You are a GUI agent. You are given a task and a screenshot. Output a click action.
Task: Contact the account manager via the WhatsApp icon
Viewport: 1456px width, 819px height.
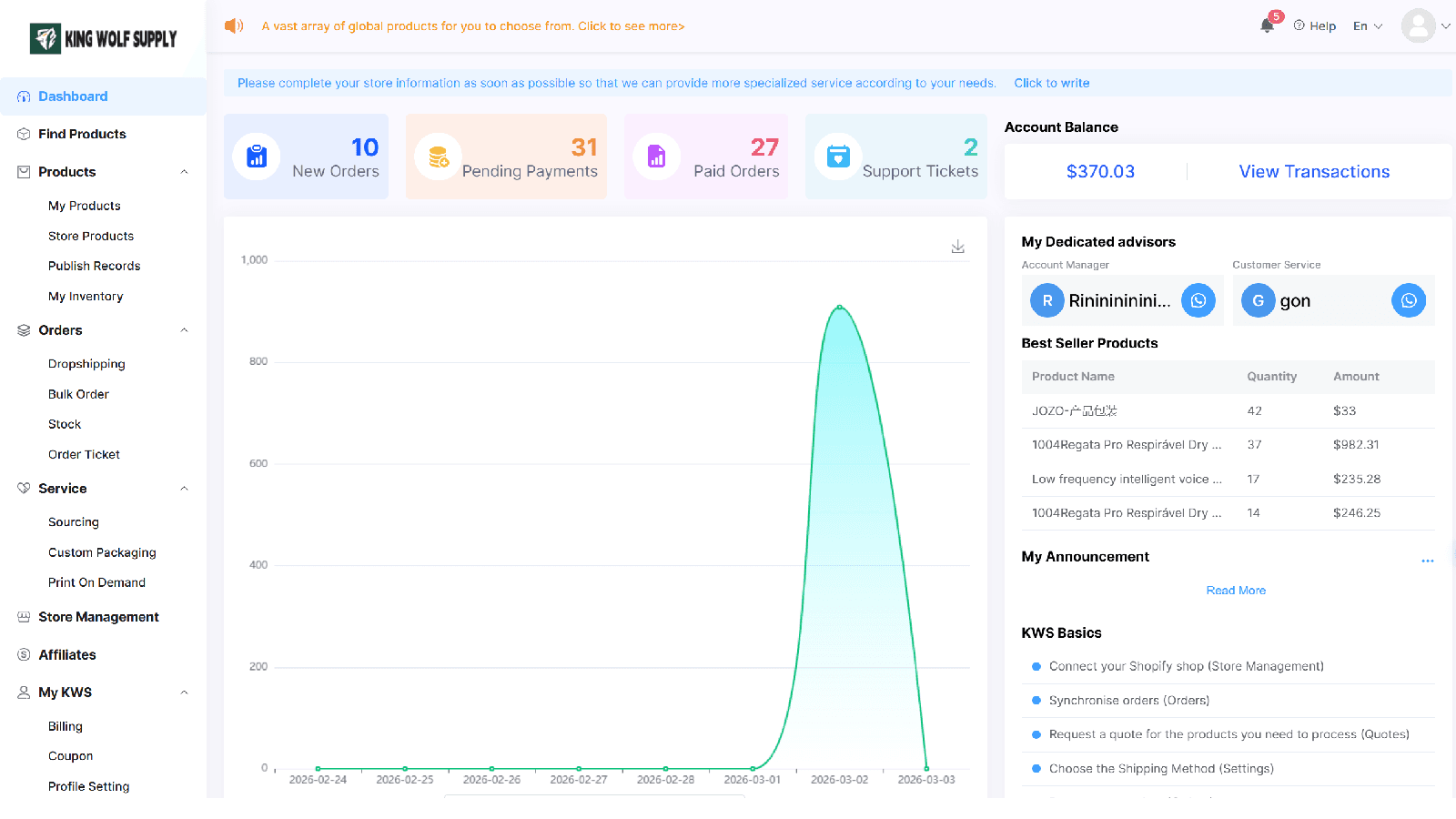[1198, 300]
